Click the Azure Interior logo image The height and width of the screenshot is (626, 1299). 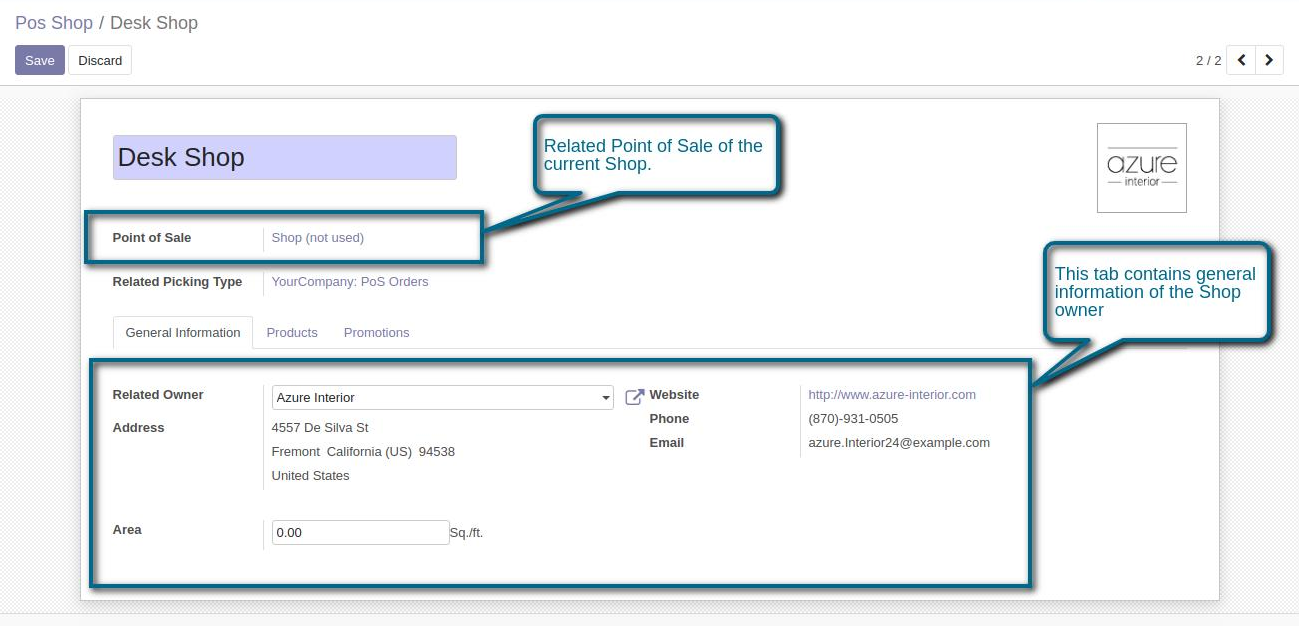click(1141, 168)
